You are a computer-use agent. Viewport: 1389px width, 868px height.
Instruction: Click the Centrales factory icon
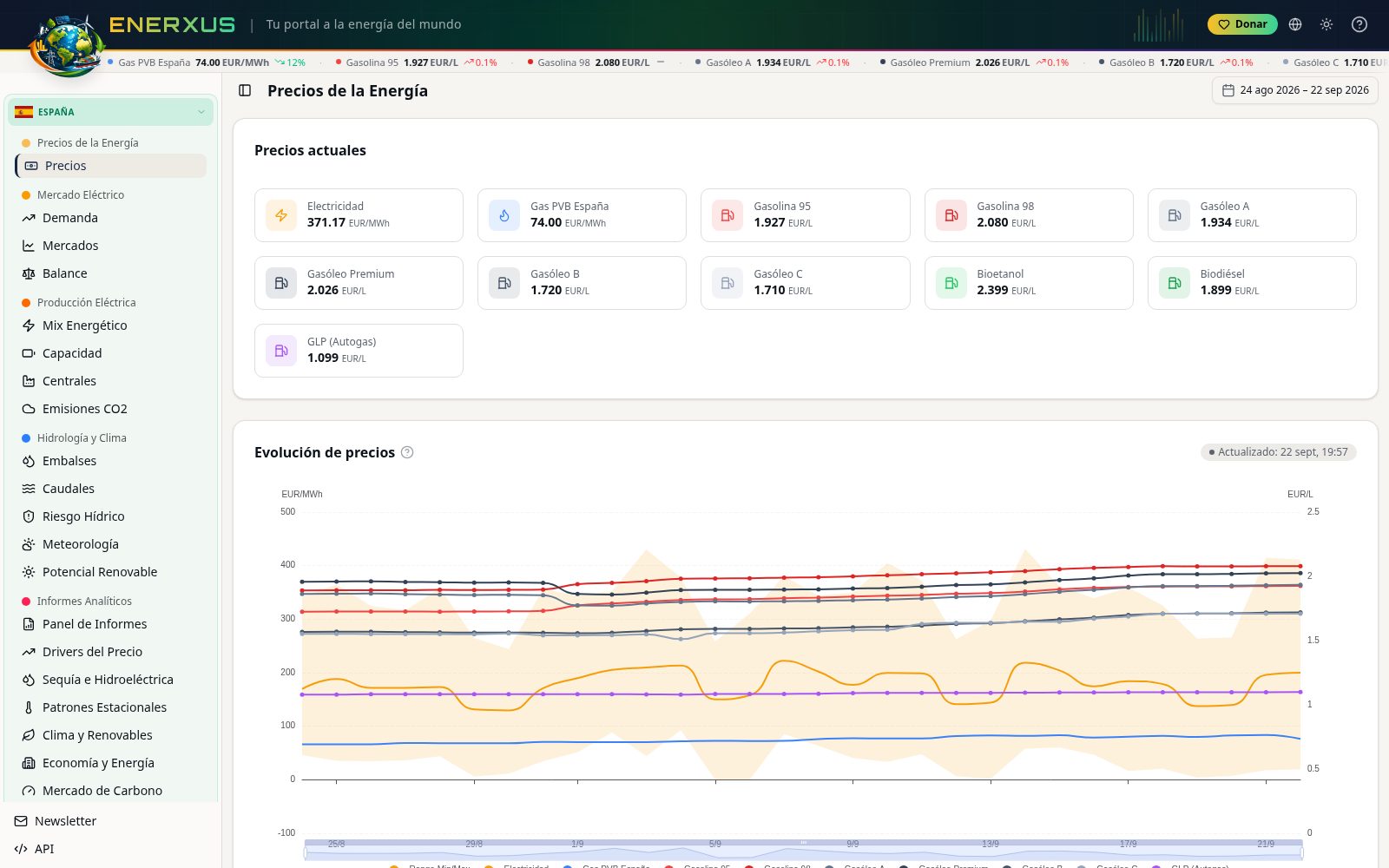pyautogui.click(x=29, y=381)
